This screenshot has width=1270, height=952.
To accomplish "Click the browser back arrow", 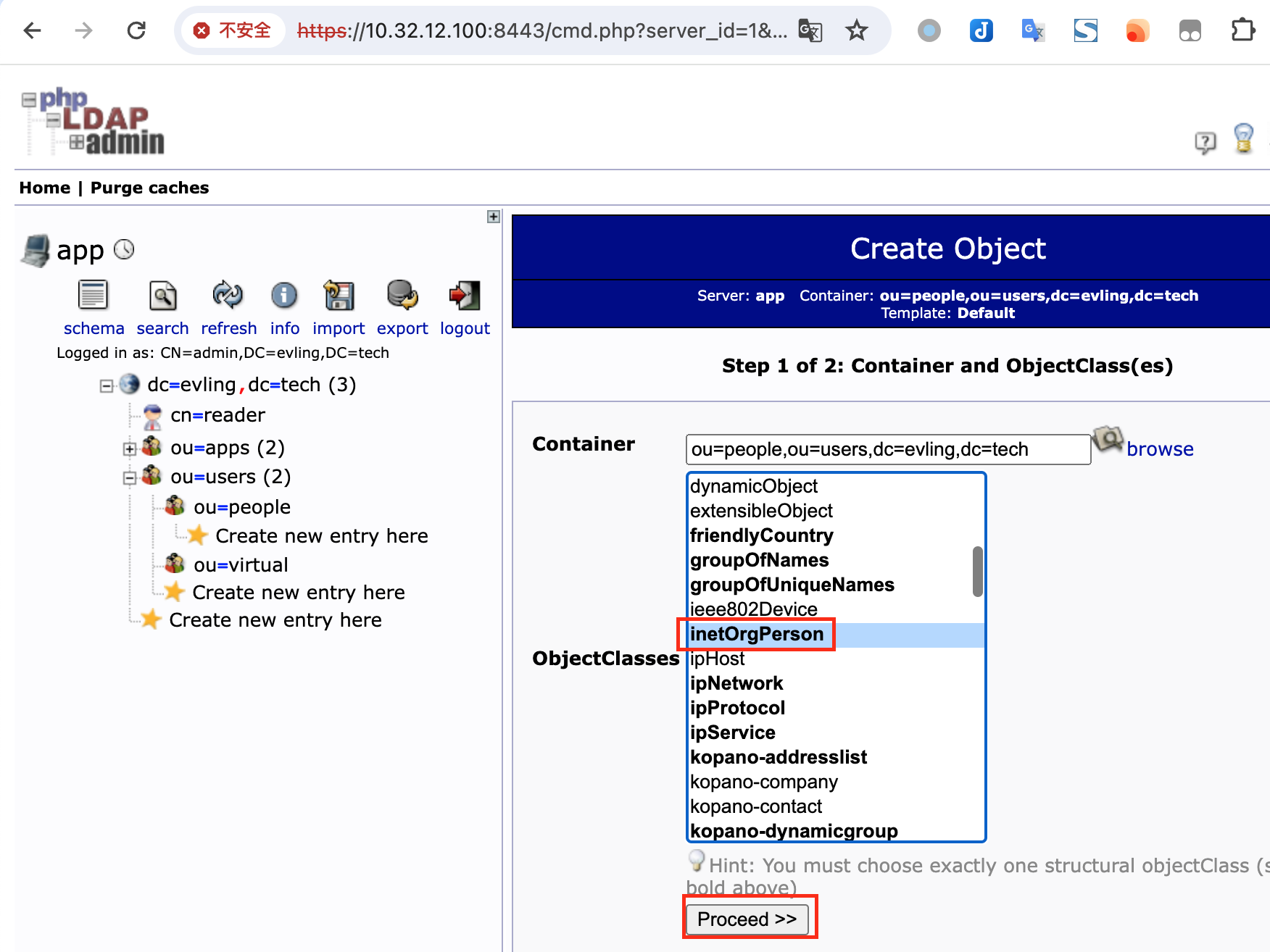I will pyautogui.click(x=33, y=30).
